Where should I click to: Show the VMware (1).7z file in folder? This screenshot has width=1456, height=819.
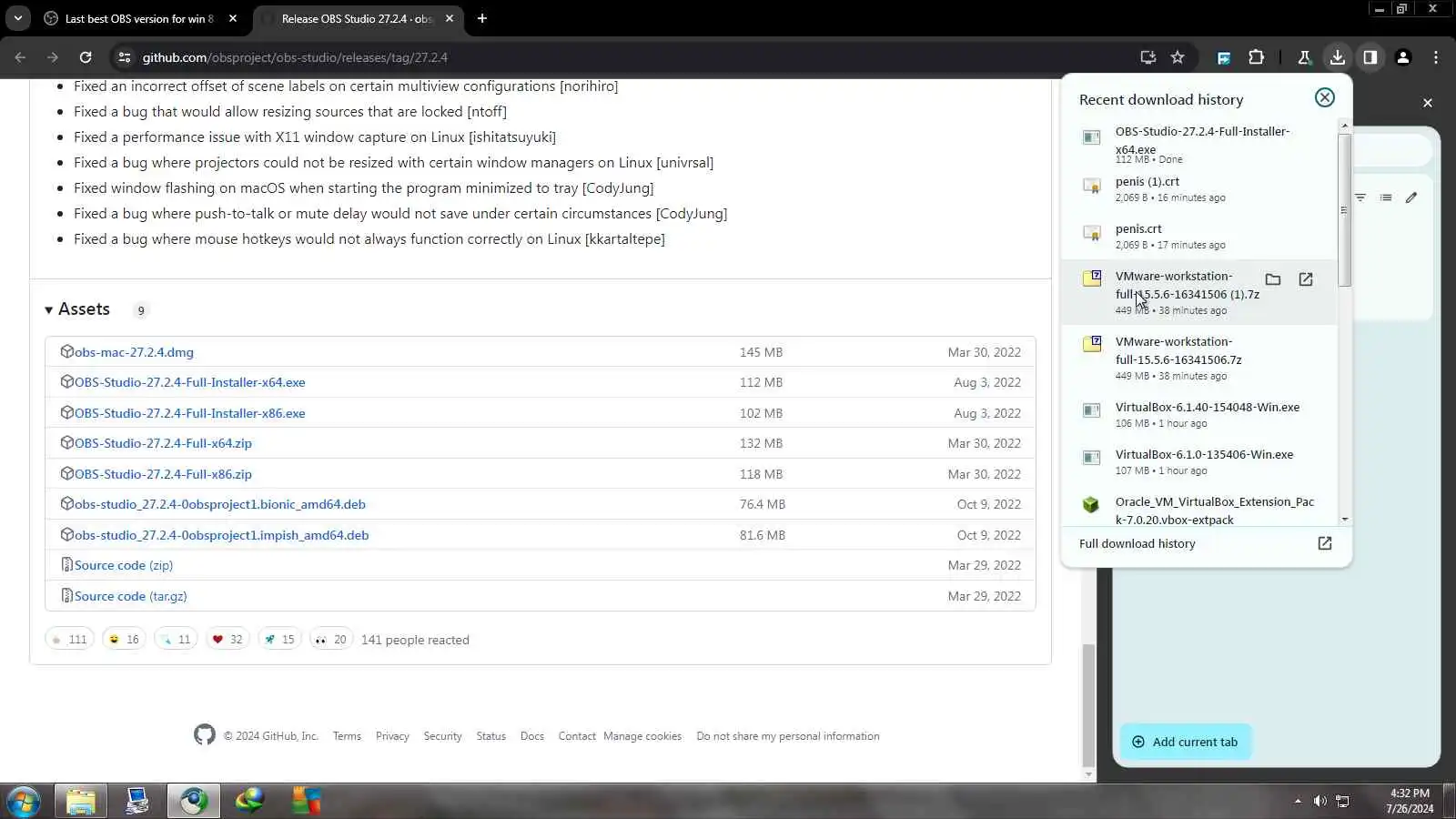pos(1273,279)
